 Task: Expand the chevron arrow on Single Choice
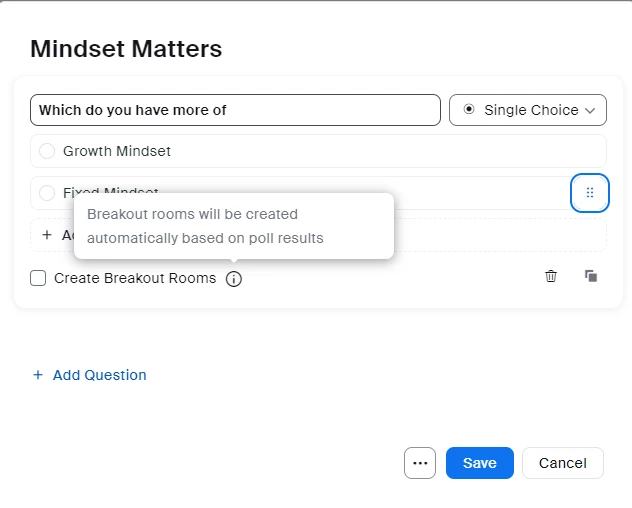[x=590, y=110]
